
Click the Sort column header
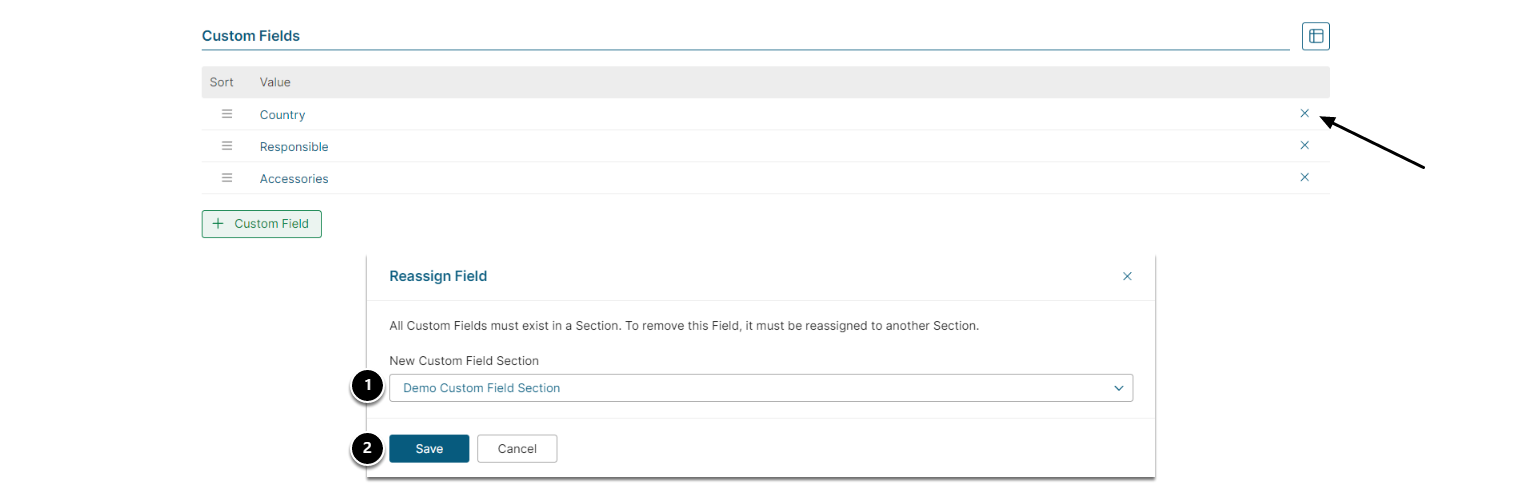pyautogui.click(x=221, y=82)
